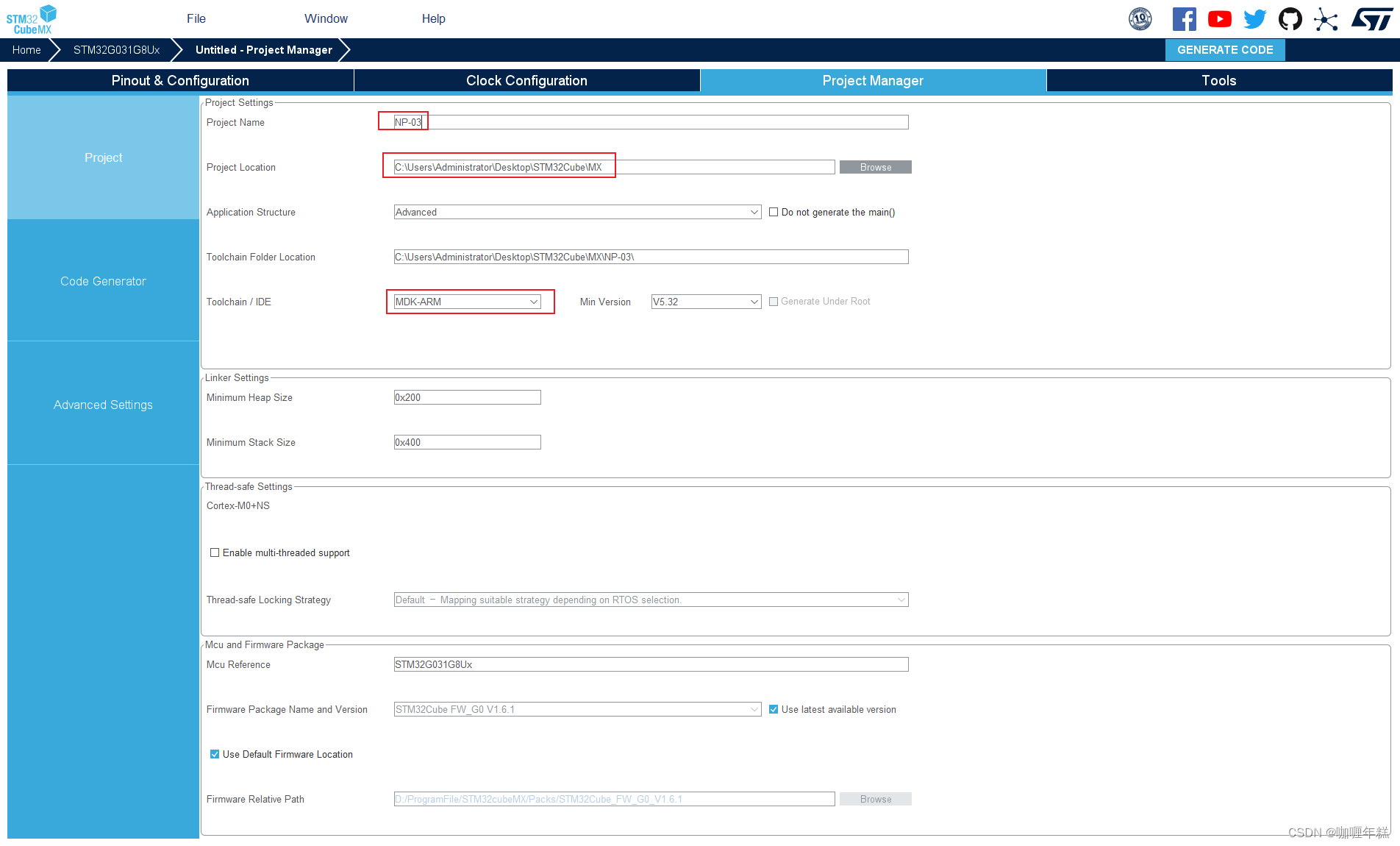The width and height of the screenshot is (1400, 846).
Task: Open the 10th anniversary badge icon
Action: tap(1140, 19)
